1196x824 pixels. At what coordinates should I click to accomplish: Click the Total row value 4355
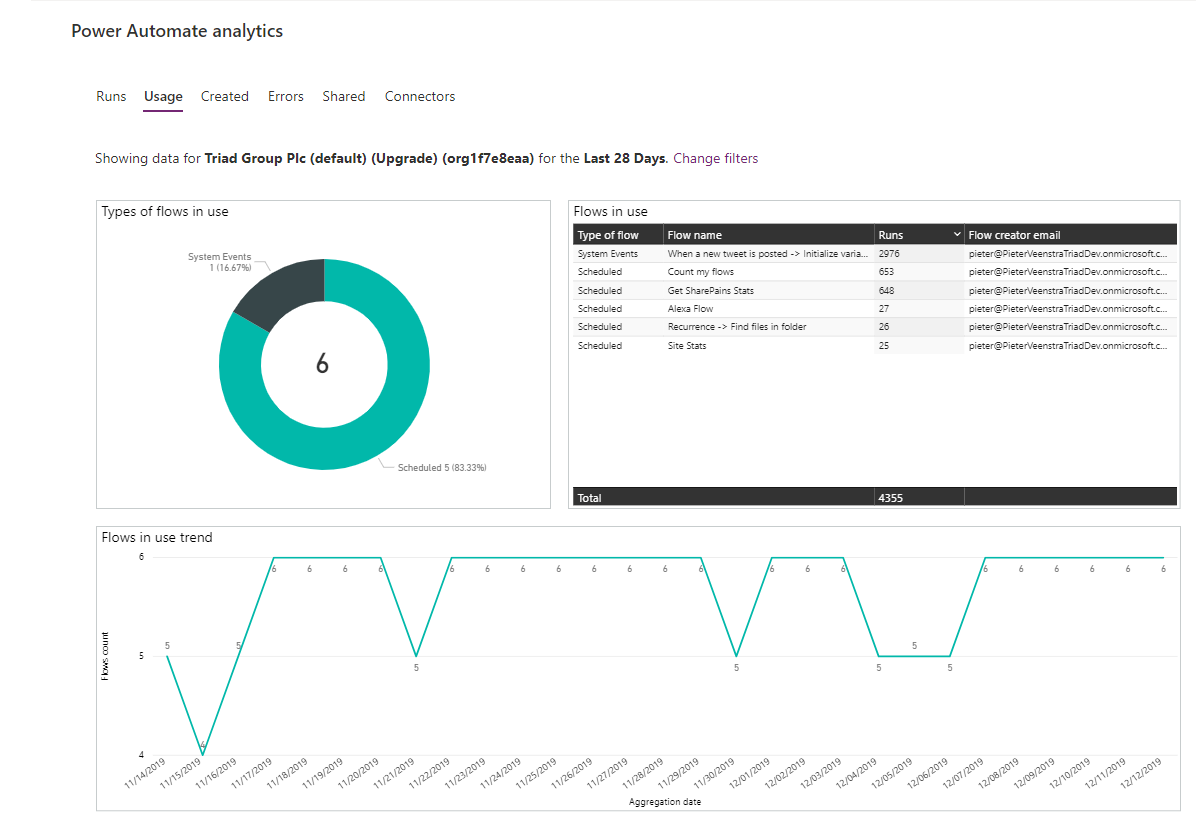[890, 497]
